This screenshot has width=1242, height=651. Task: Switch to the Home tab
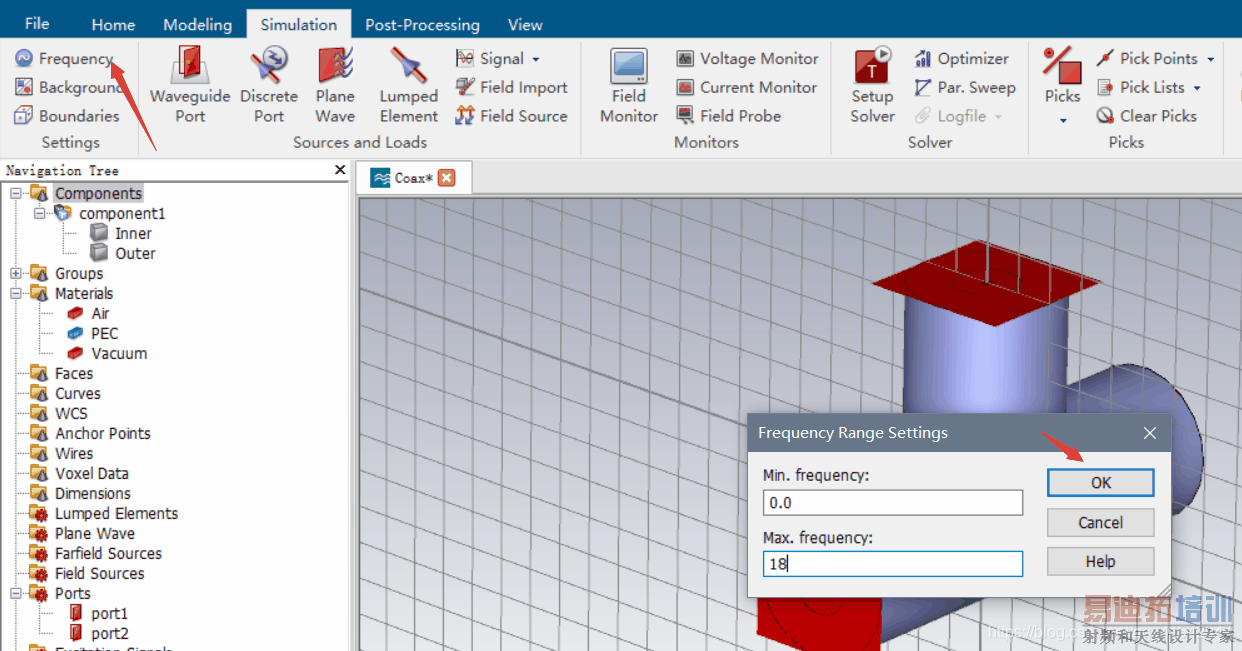click(113, 25)
